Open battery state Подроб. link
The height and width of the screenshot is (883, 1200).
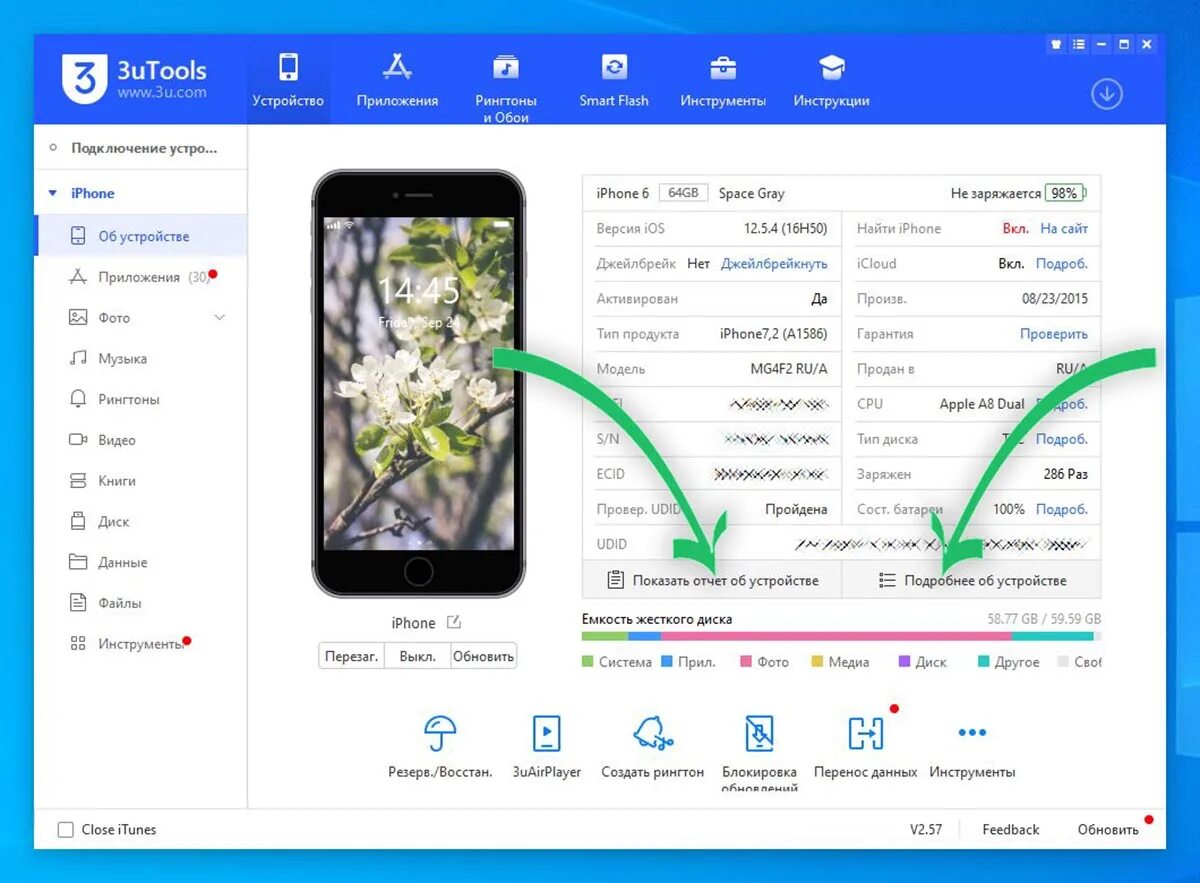tap(1062, 509)
